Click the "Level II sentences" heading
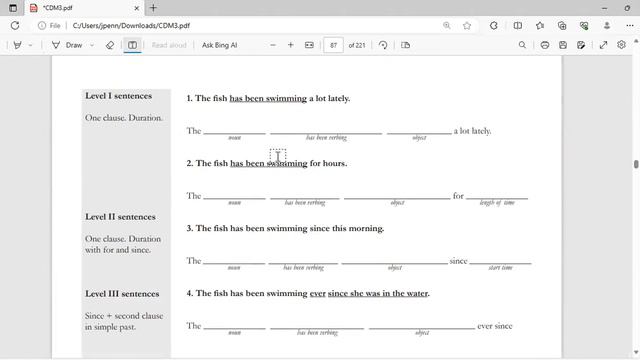The image size is (640, 360). coord(120,217)
